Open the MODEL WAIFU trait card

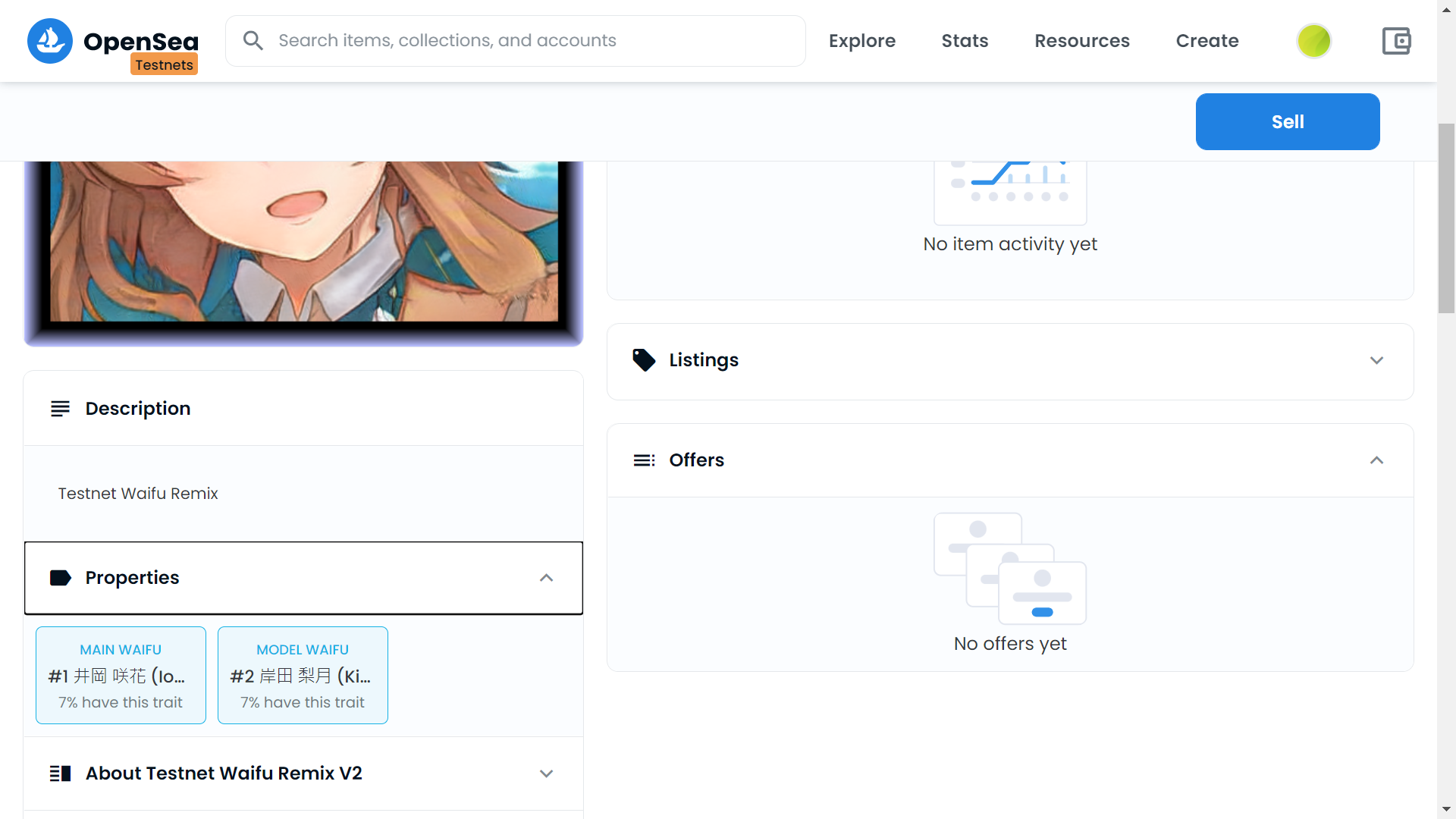303,675
